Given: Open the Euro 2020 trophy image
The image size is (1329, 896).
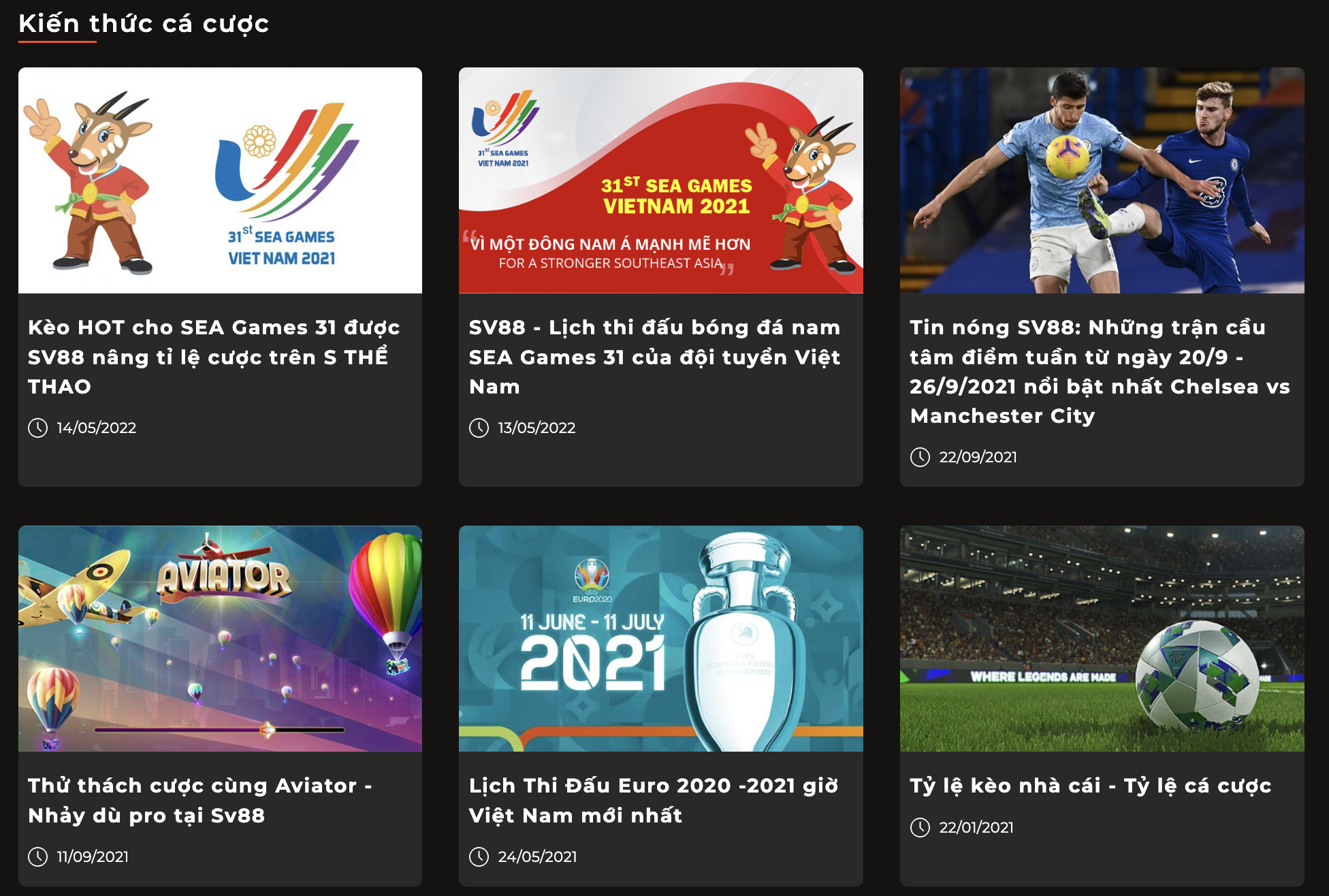Looking at the screenshot, I should pos(661,639).
